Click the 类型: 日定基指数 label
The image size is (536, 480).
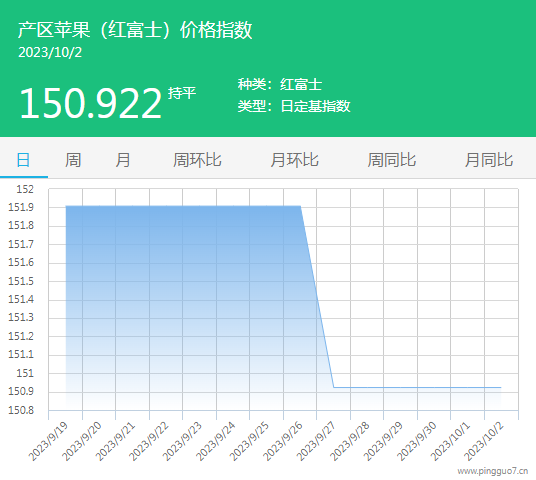pyautogui.click(x=294, y=106)
